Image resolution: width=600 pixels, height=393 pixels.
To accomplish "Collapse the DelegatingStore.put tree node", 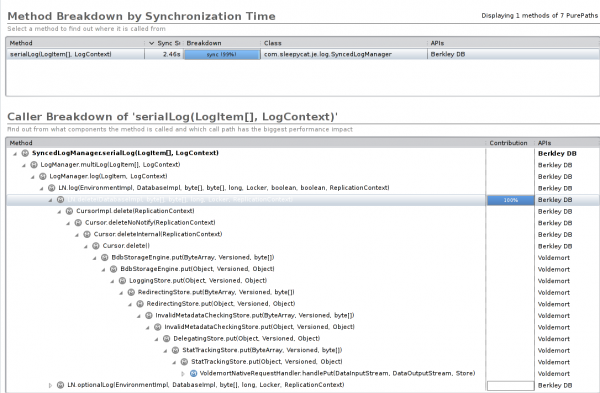I will click(156, 339).
